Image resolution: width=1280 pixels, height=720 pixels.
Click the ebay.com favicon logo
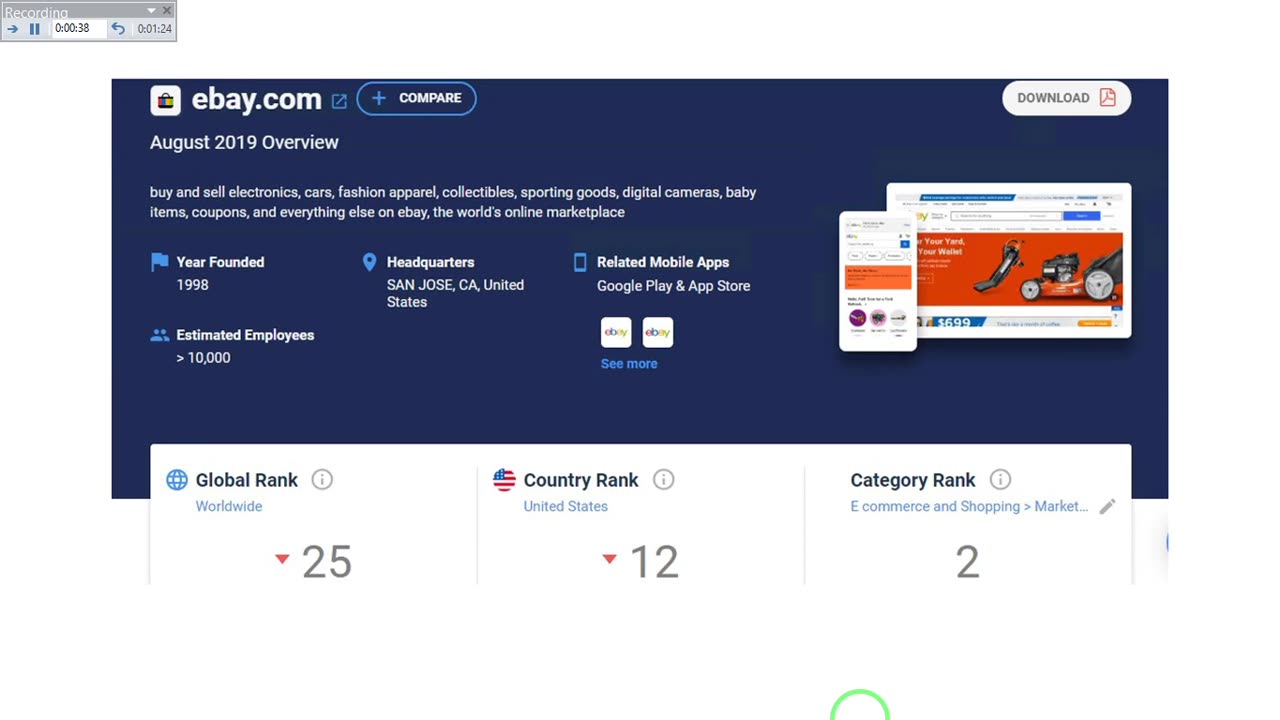[165, 100]
